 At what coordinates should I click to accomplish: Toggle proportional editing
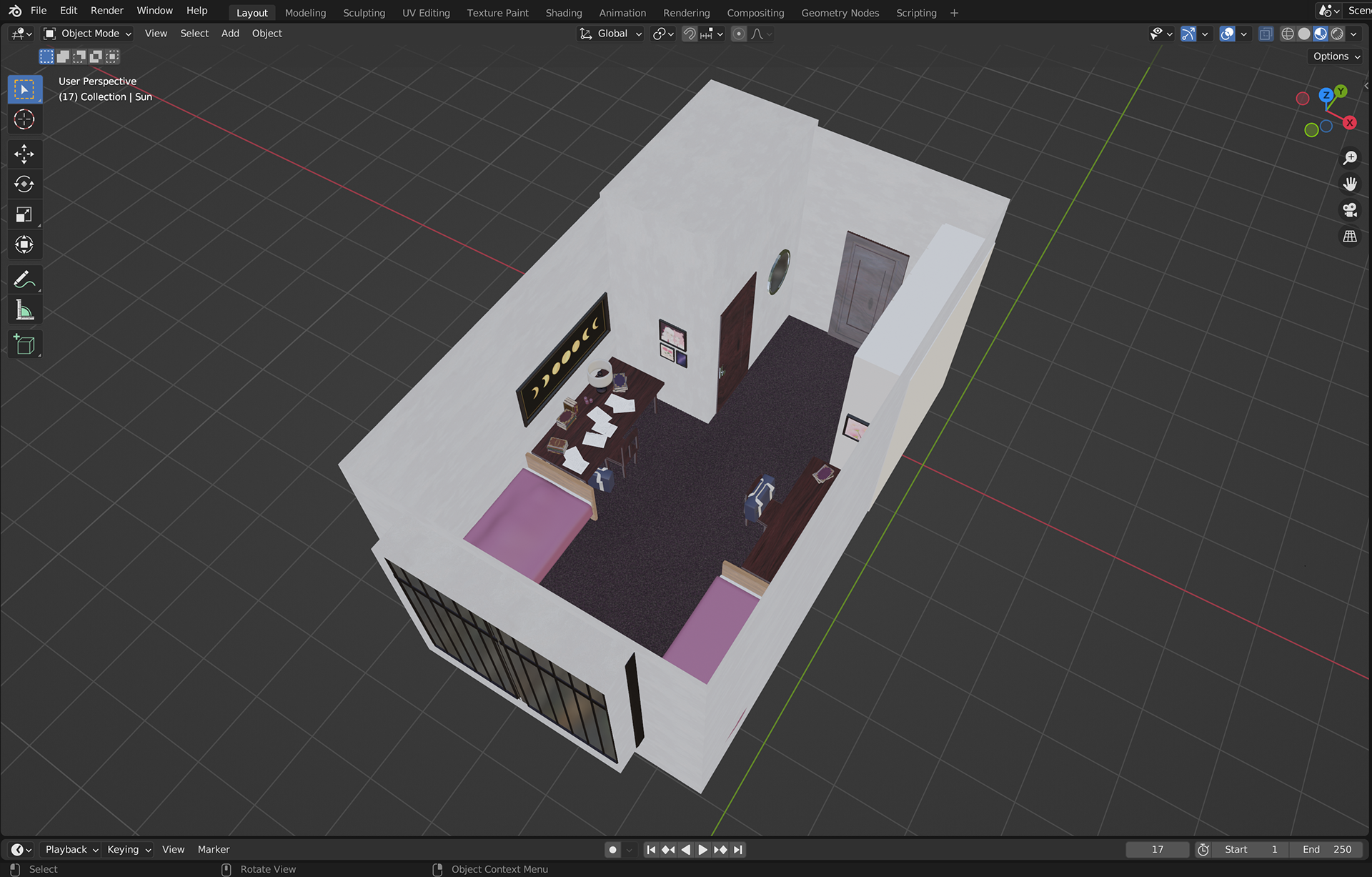coord(739,34)
